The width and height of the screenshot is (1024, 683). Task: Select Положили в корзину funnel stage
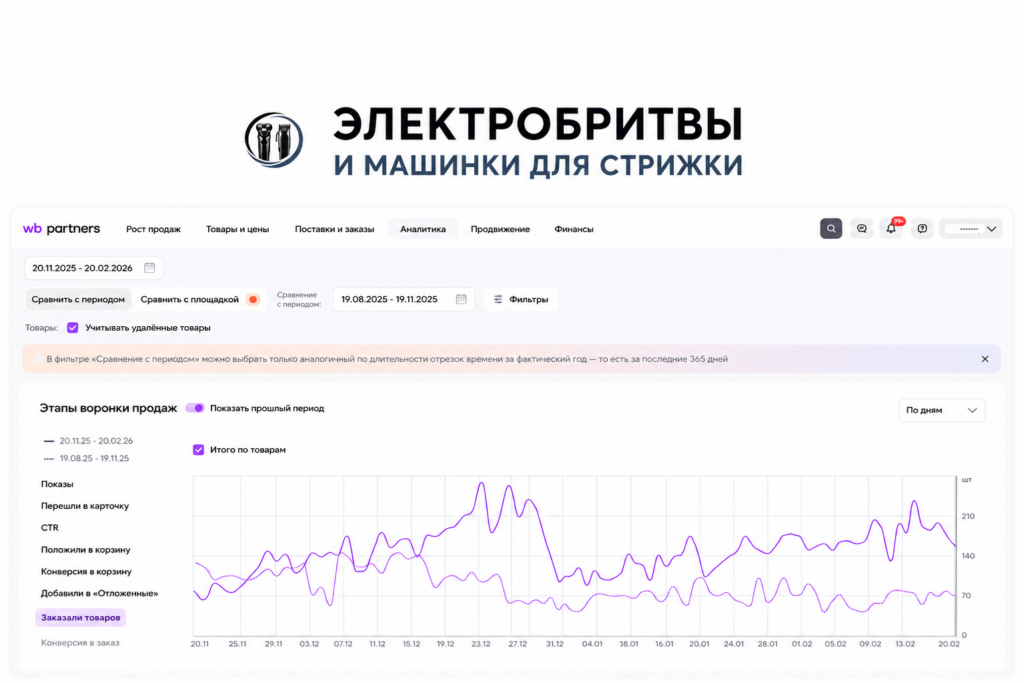click(x=86, y=550)
